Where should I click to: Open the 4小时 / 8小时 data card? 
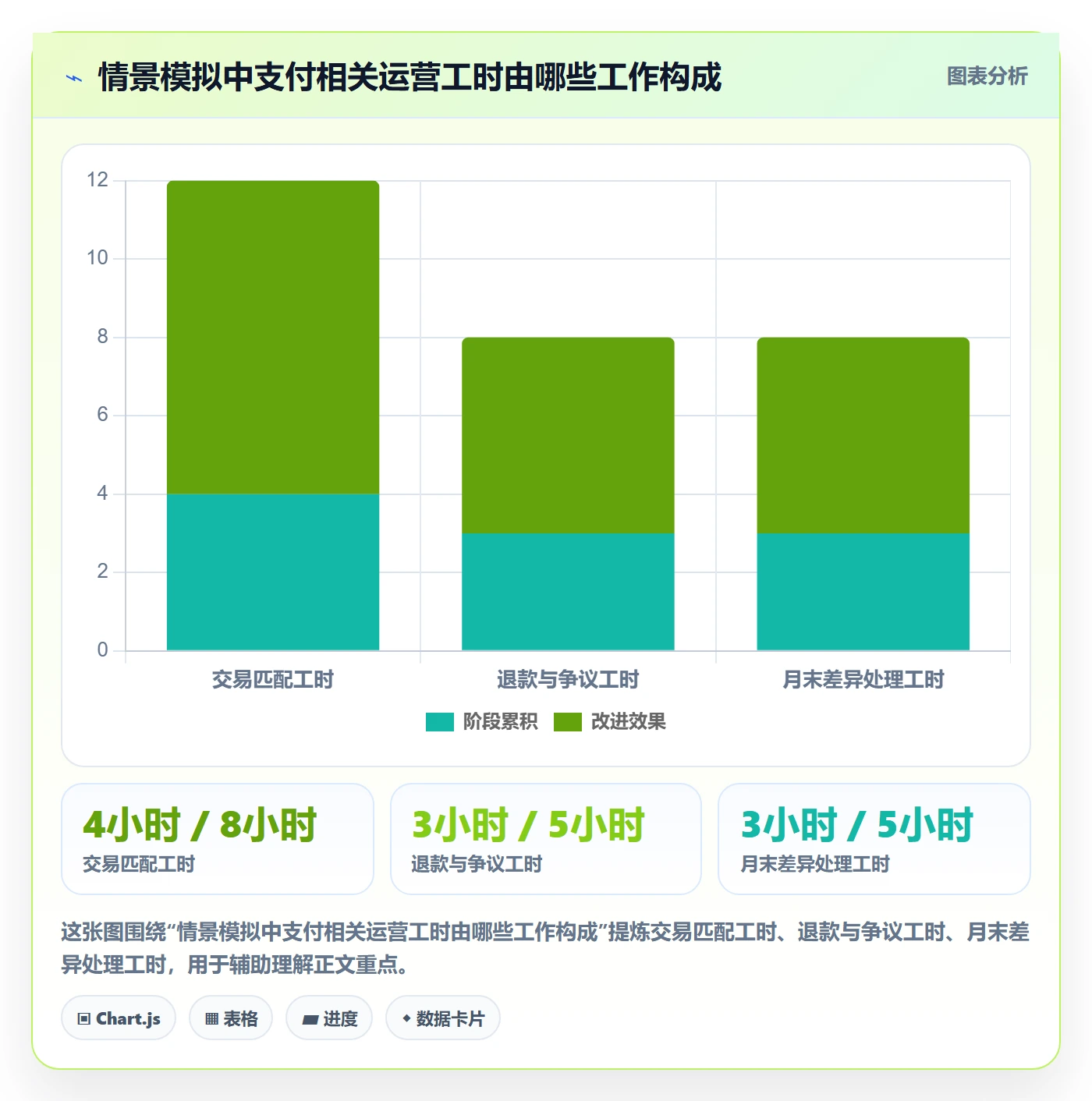coord(218,839)
